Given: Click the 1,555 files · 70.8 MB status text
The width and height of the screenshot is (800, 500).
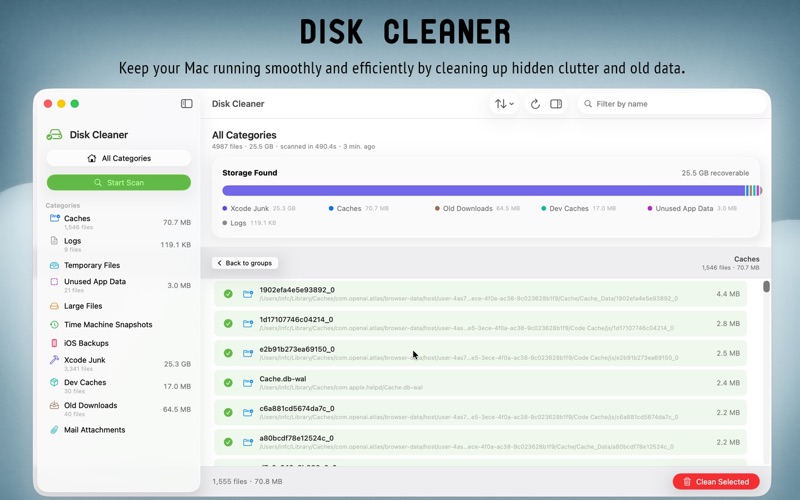Looking at the screenshot, I should [x=247, y=482].
